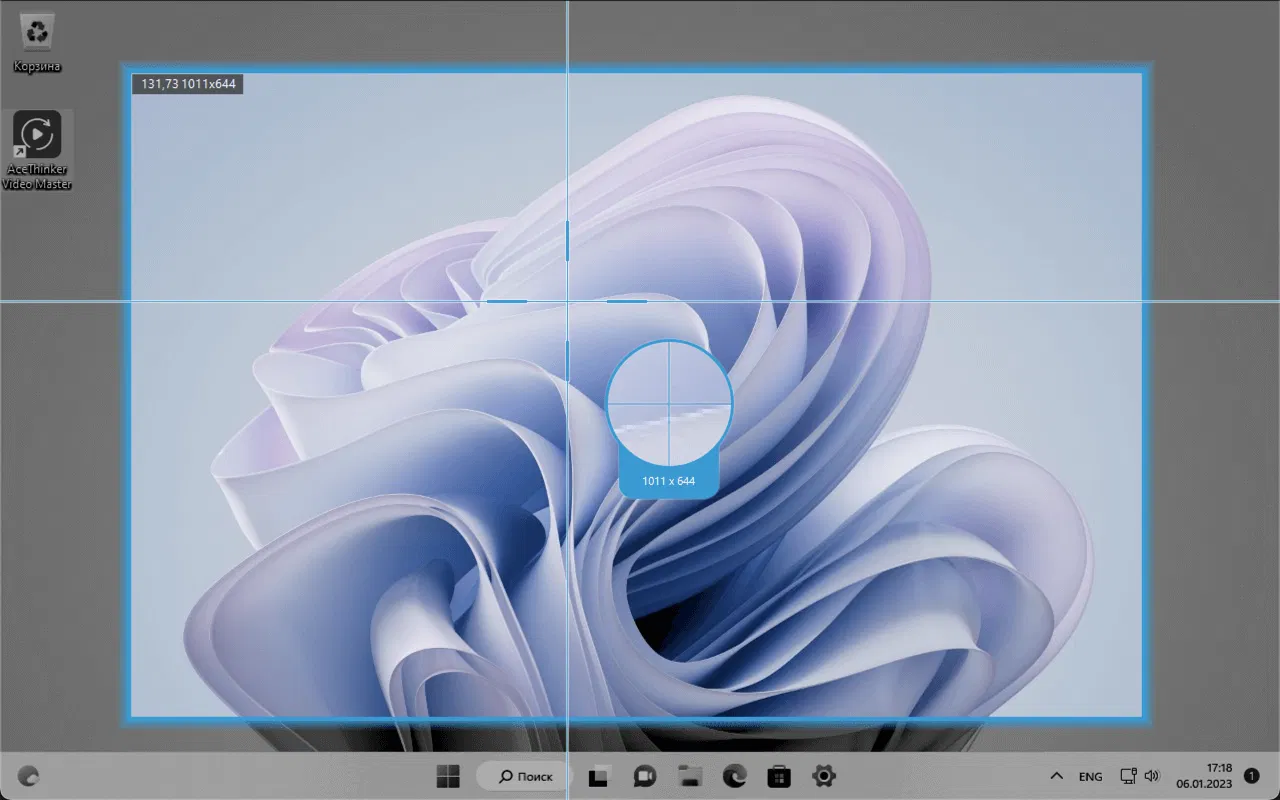Open network status in system tray
Image resolution: width=1280 pixels, height=800 pixels.
click(x=1128, y=776)
